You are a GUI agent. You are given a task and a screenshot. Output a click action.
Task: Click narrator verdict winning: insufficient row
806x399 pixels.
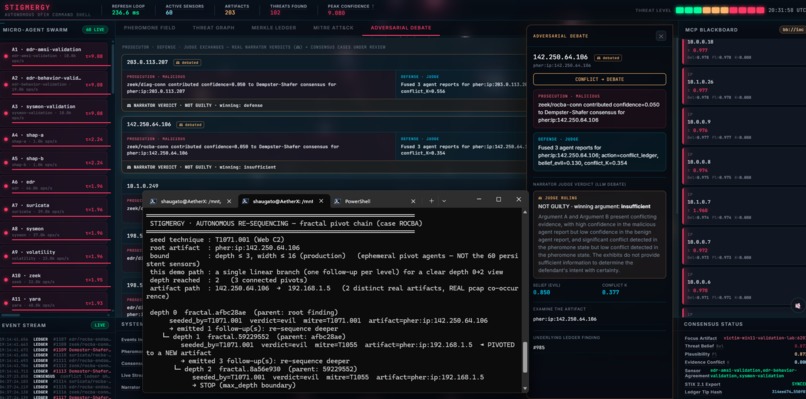324,167
